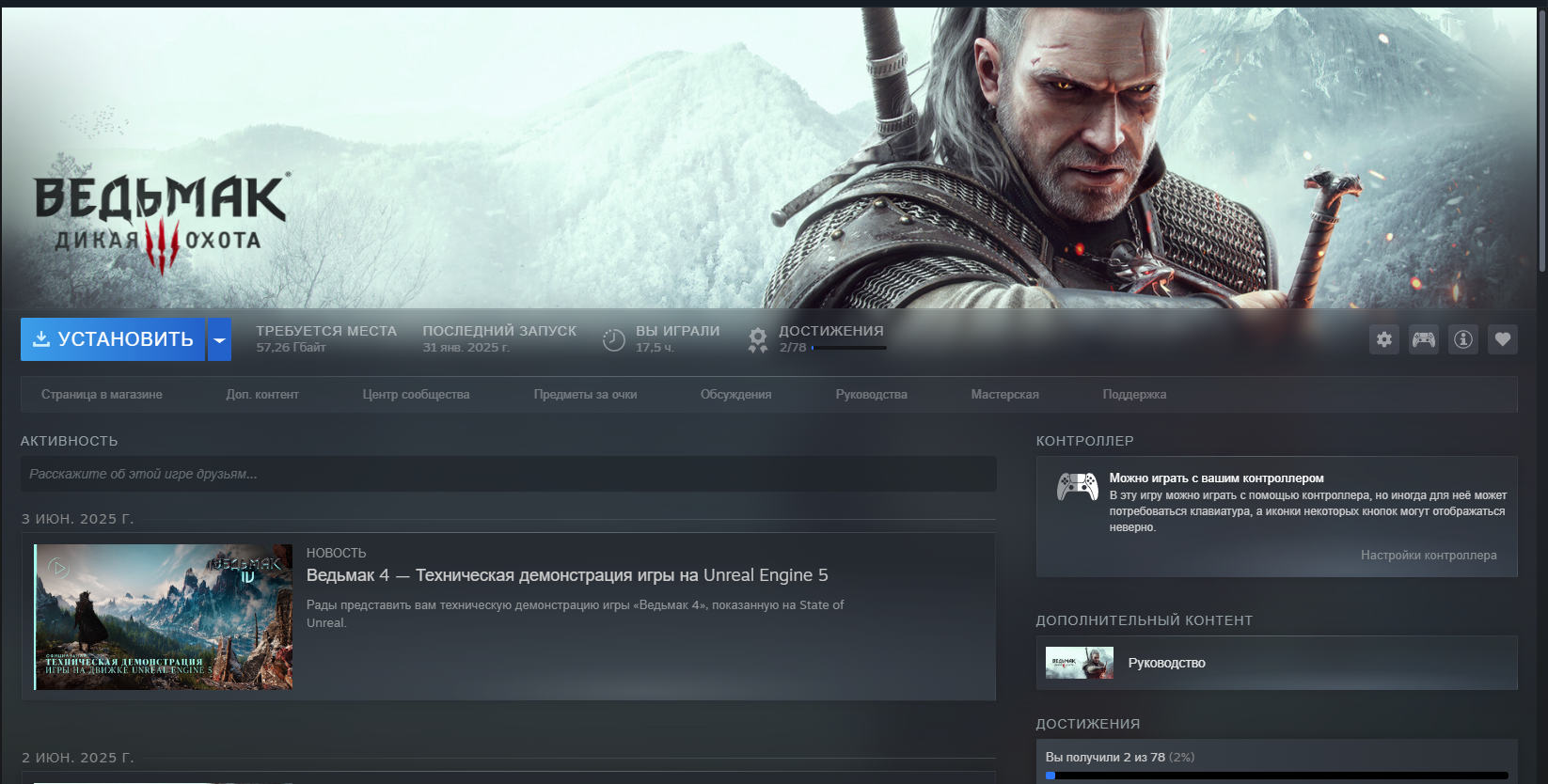Focus the Расскажите об этой игре друзьям field
The width and height of the screenshot is (1548, 784).
[509, 474]
